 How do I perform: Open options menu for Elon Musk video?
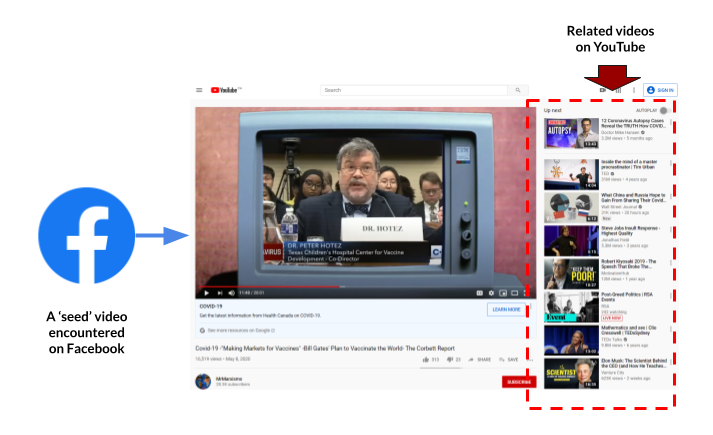pos(671,362)
